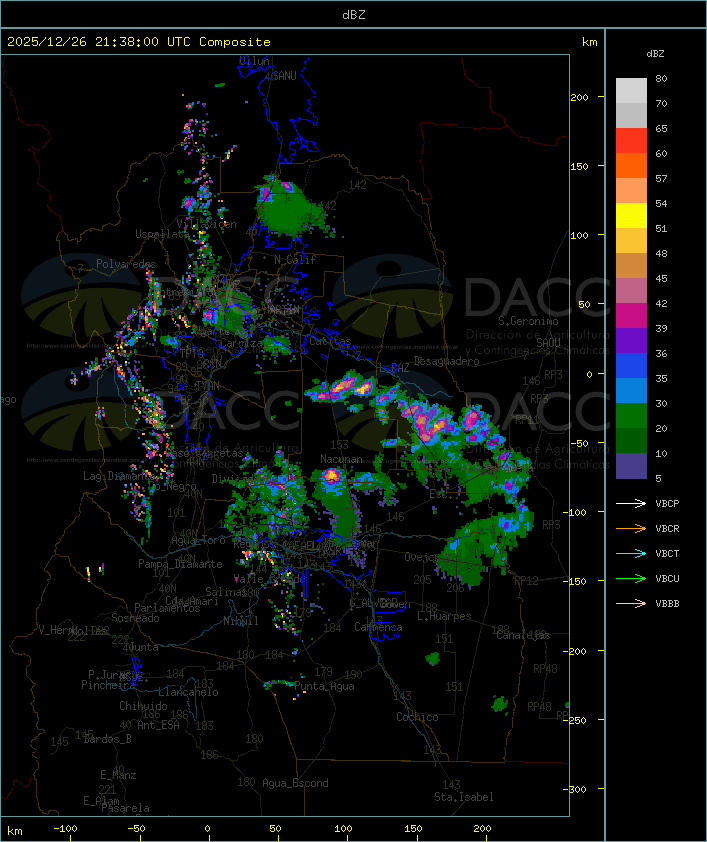Click the 'Parlamentos' map label
This screenshot has width=707, height=842.
pyautogui.click(x=167, y=608)
